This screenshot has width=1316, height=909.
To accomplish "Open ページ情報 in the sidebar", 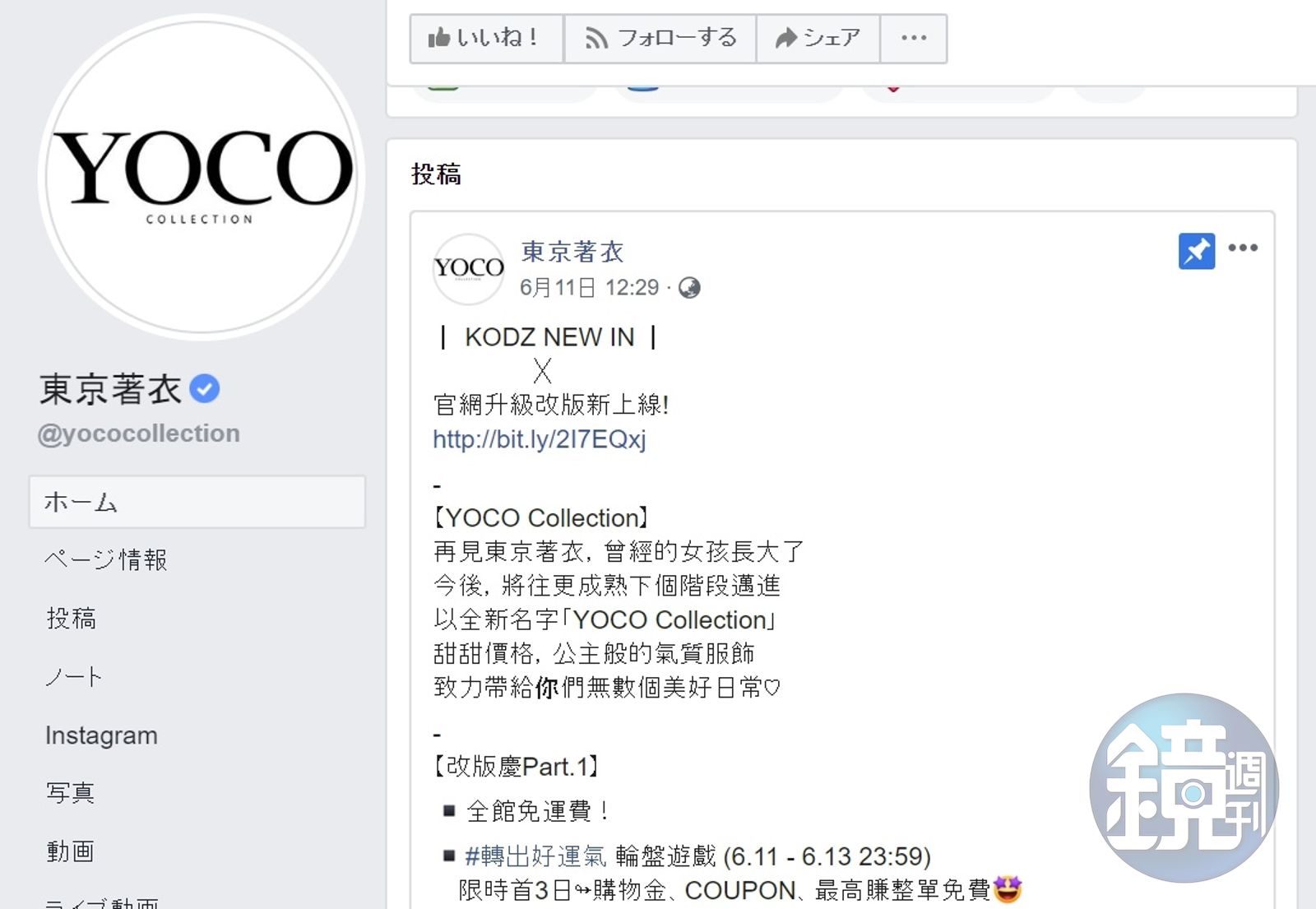I will pos(106,559).
